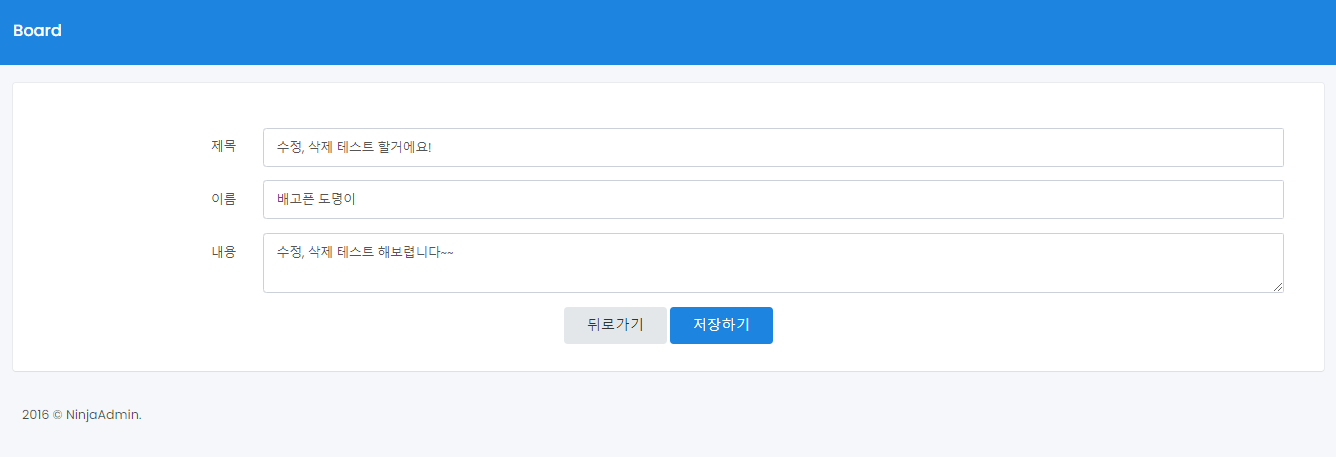Click the Board header link

[x=37, y=31]
